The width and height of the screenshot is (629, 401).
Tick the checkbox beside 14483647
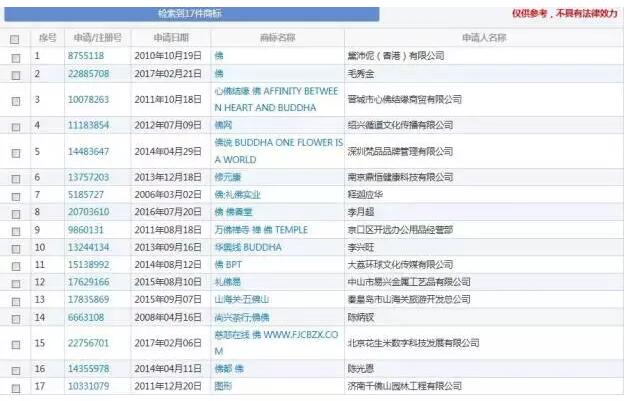[x=16, y=153]
